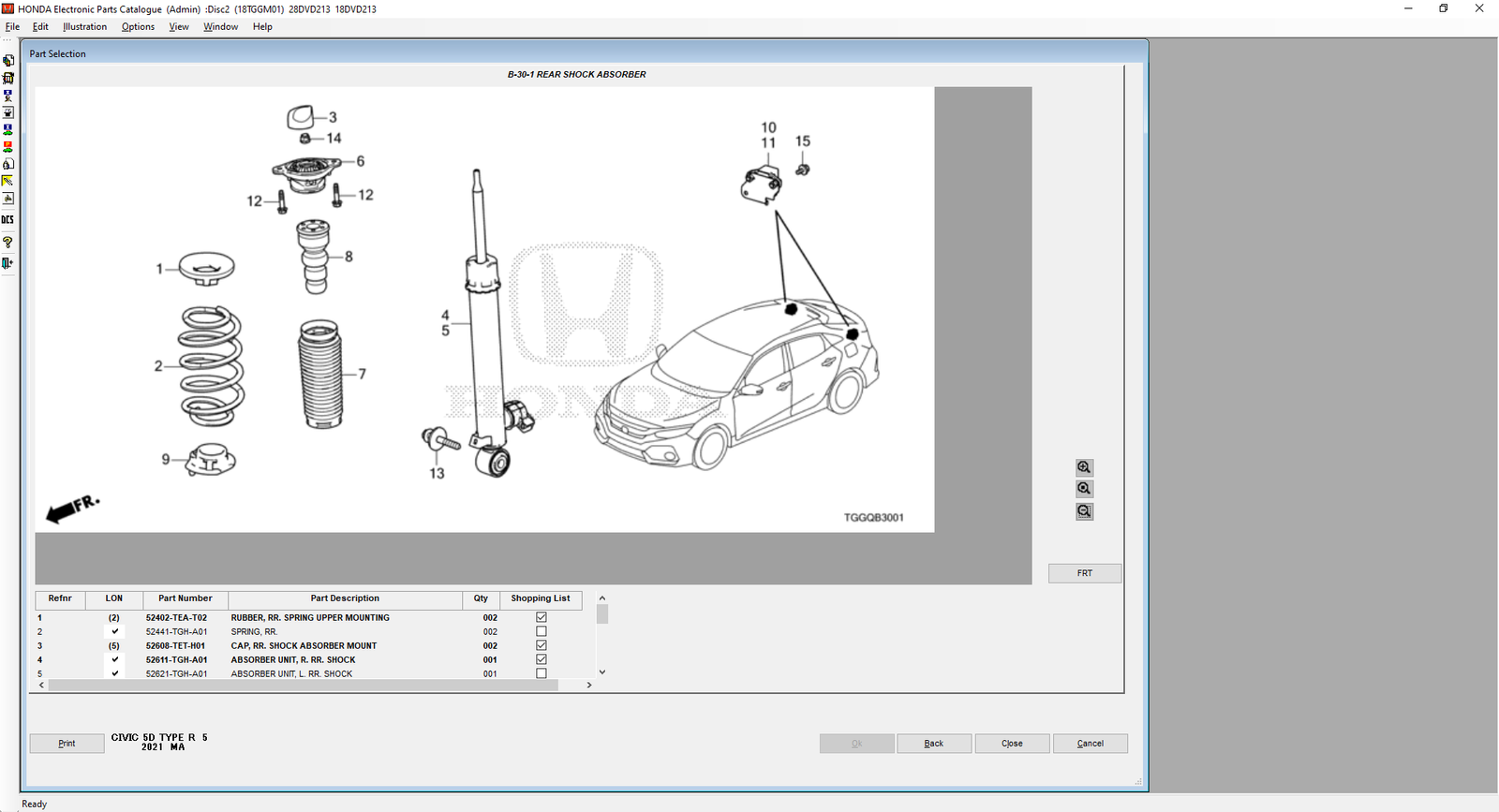Zoom in on the illustration

click(x=1084, y=467)
